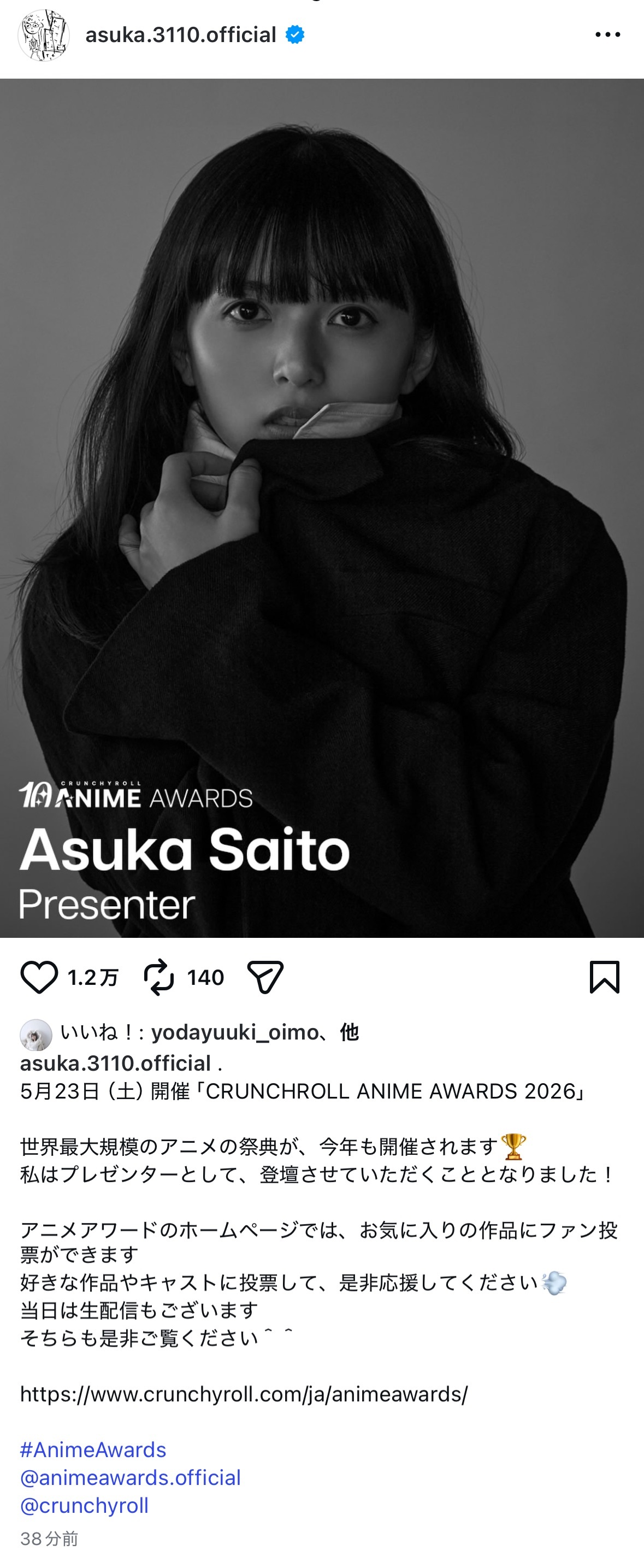Open asuka.3110.official profile picture
This screenshot has width=644, height=1568.
pos(43,36)
